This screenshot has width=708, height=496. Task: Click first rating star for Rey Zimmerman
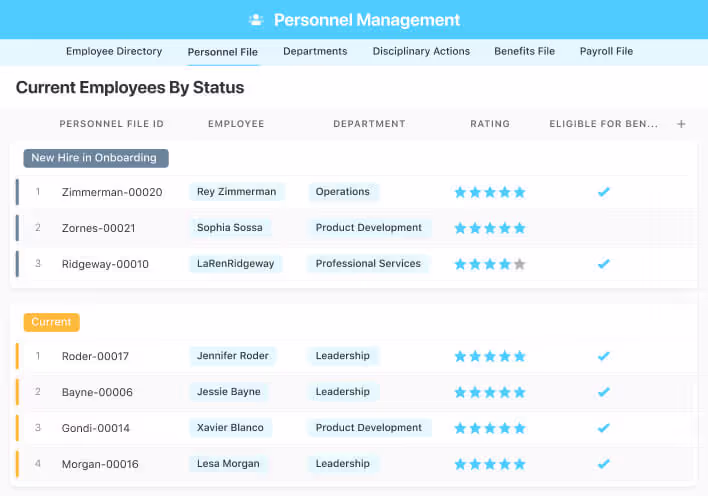tap(460, 192)
